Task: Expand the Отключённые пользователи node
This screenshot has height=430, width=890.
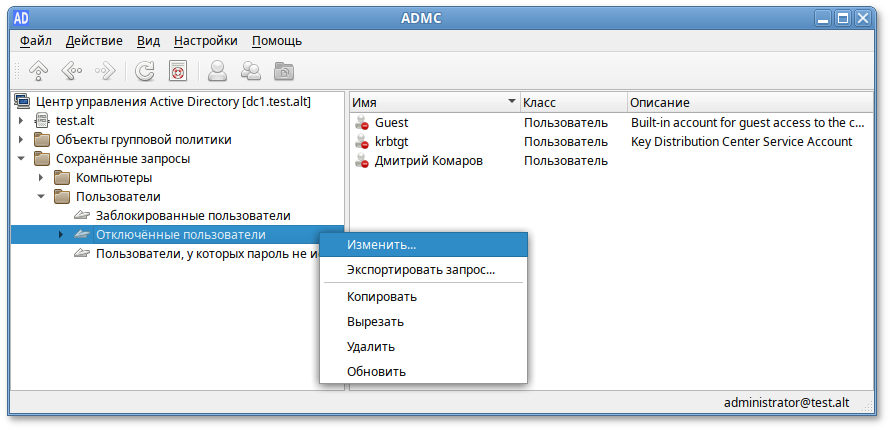Action: (61, 235)
